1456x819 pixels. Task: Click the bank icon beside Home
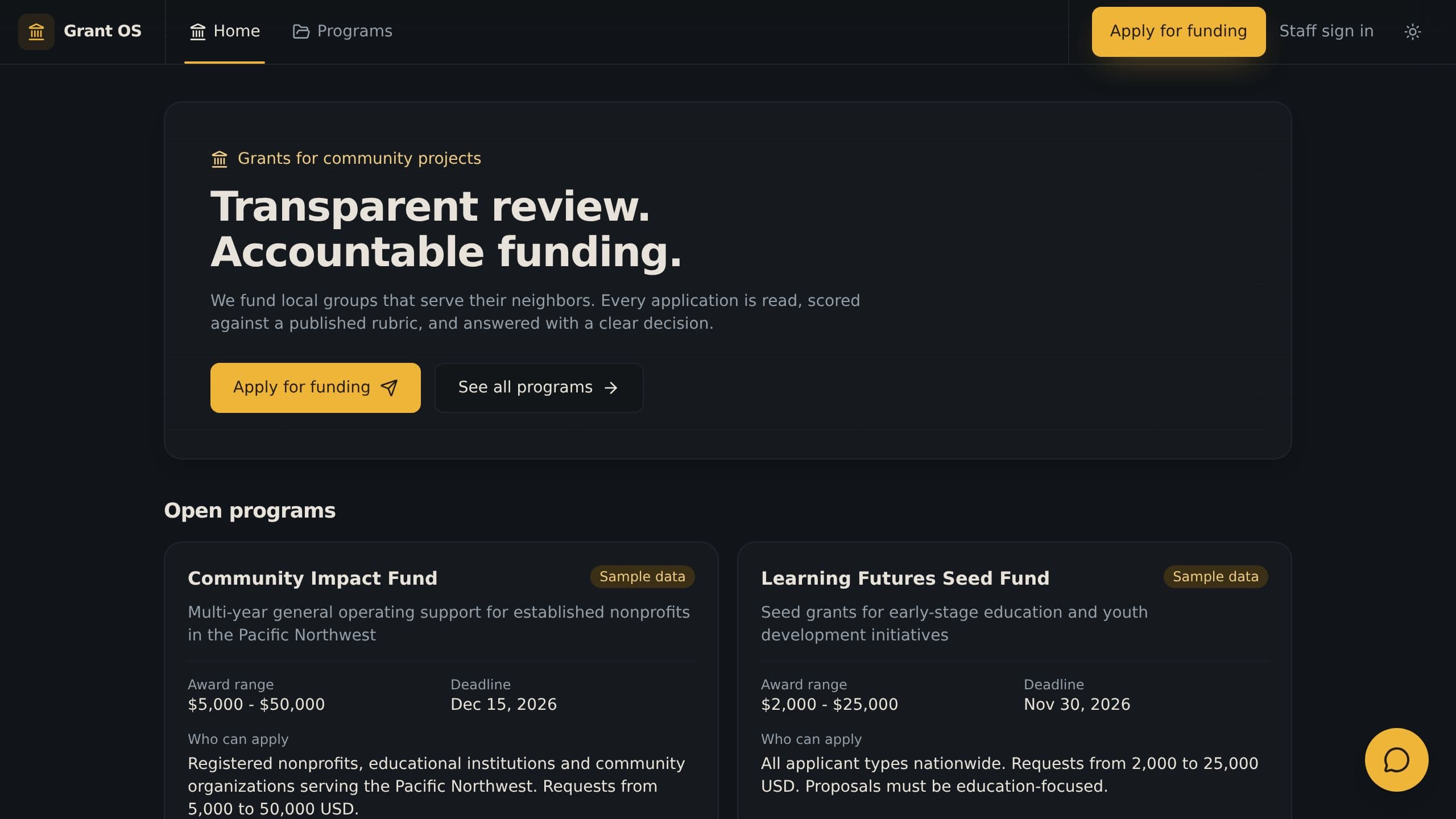pos(197,31)
